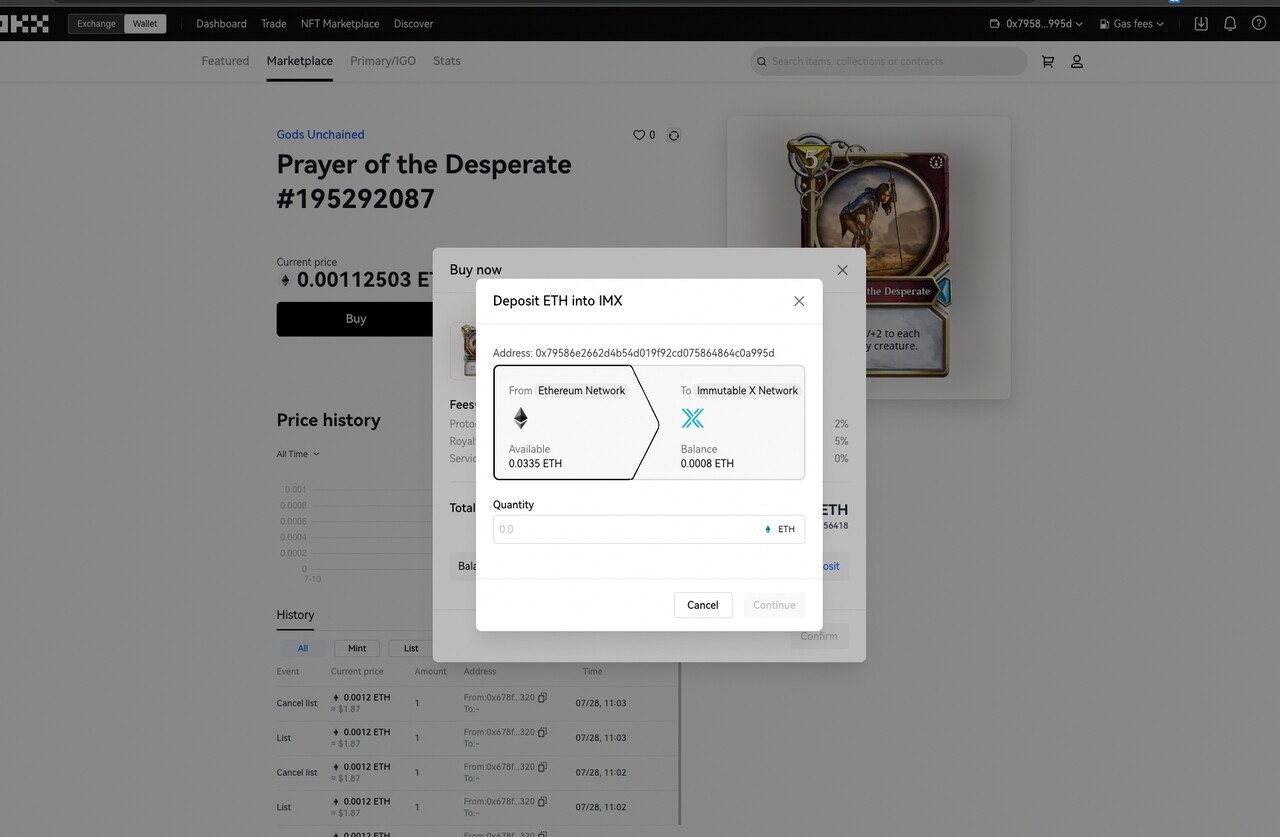The width and height of the screenshot is (1280, 837).
Task: Open the user profile icon
Action: pos(1077,61)
